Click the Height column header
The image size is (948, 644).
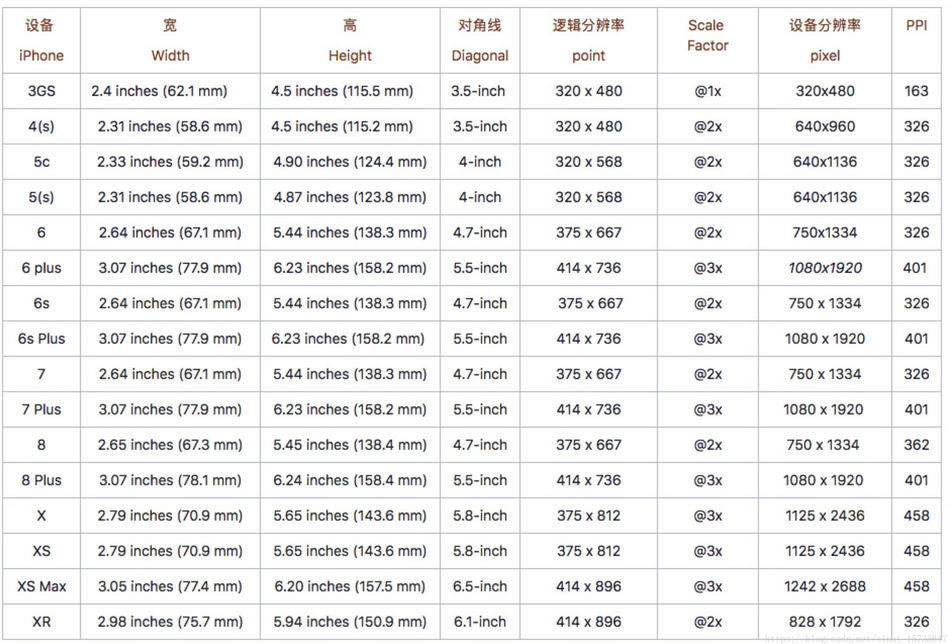[x=350, y=41]
